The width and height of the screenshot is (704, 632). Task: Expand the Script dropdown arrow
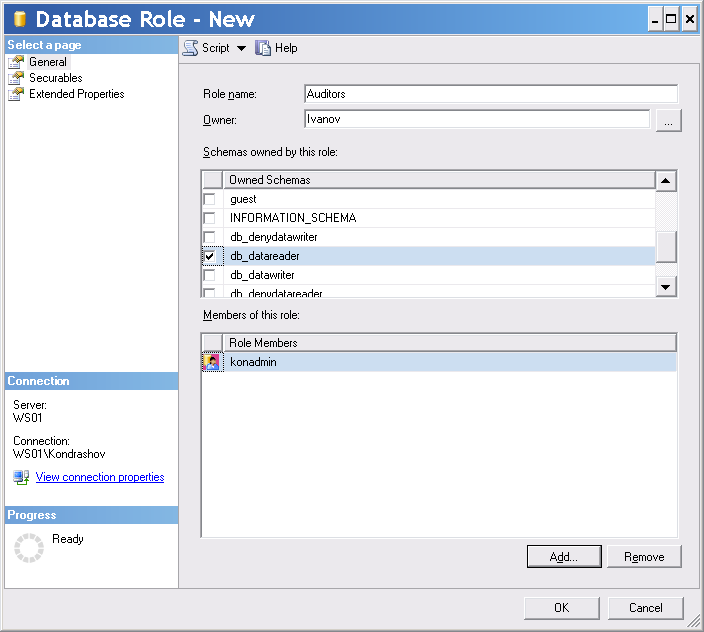point(241,48)
